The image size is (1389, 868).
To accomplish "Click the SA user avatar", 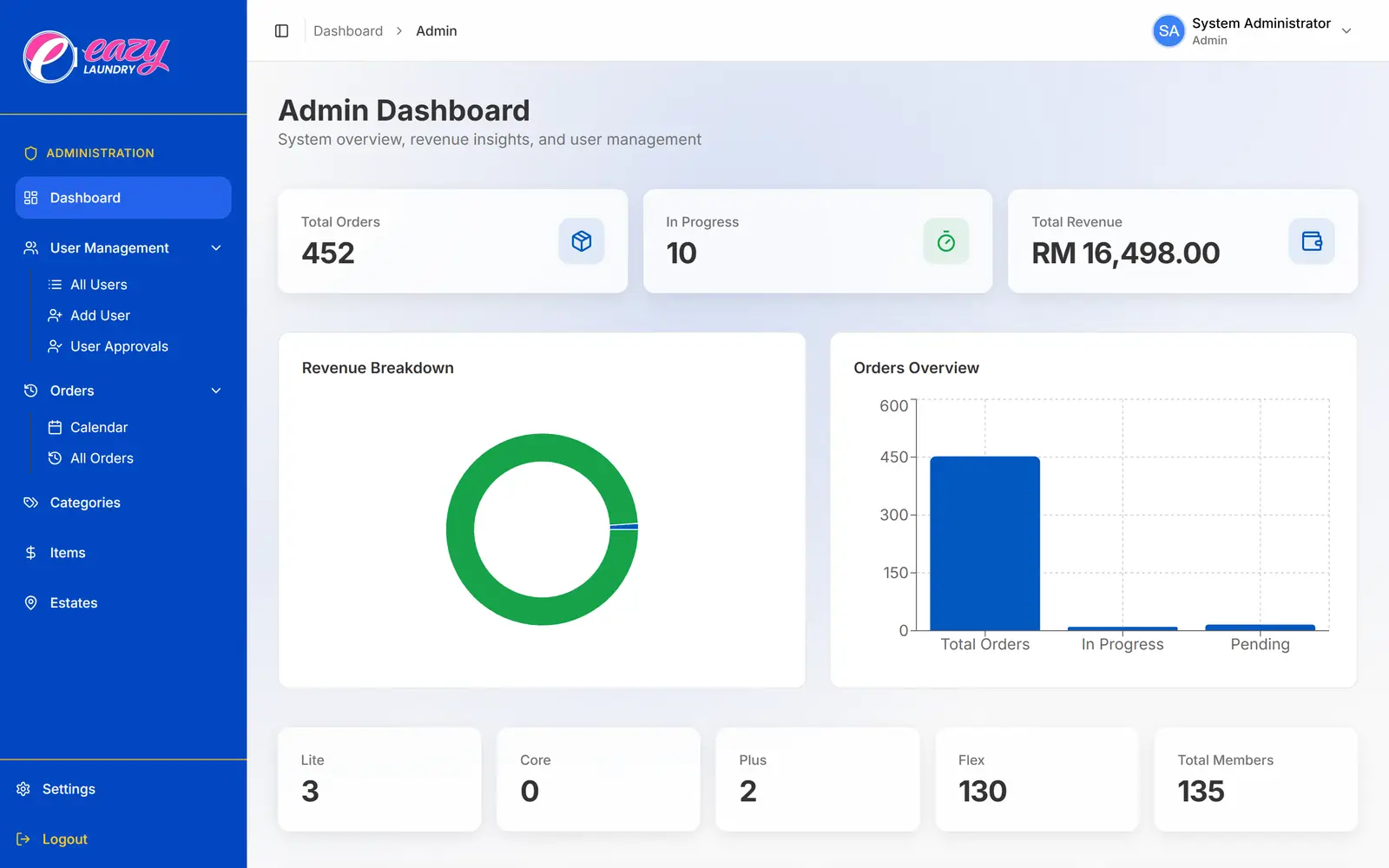I will tap(1168, 31).
